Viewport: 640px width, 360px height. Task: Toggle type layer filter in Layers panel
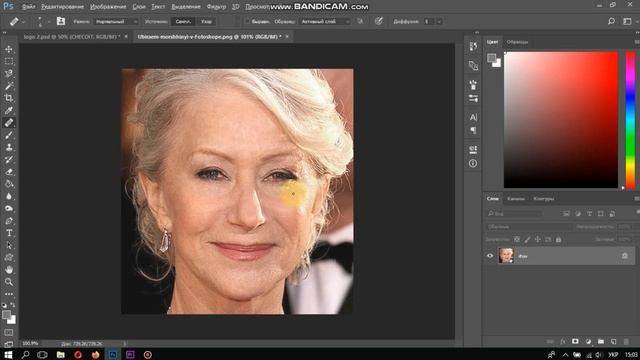[589, 213]
